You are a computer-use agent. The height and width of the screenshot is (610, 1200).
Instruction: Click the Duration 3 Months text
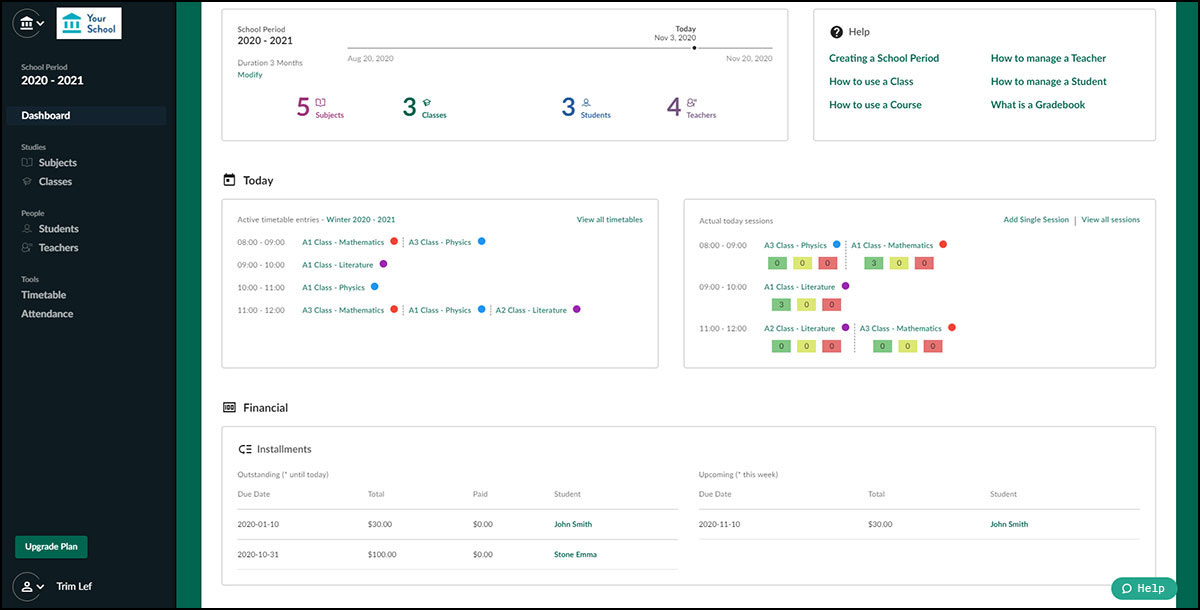point(270,63)
